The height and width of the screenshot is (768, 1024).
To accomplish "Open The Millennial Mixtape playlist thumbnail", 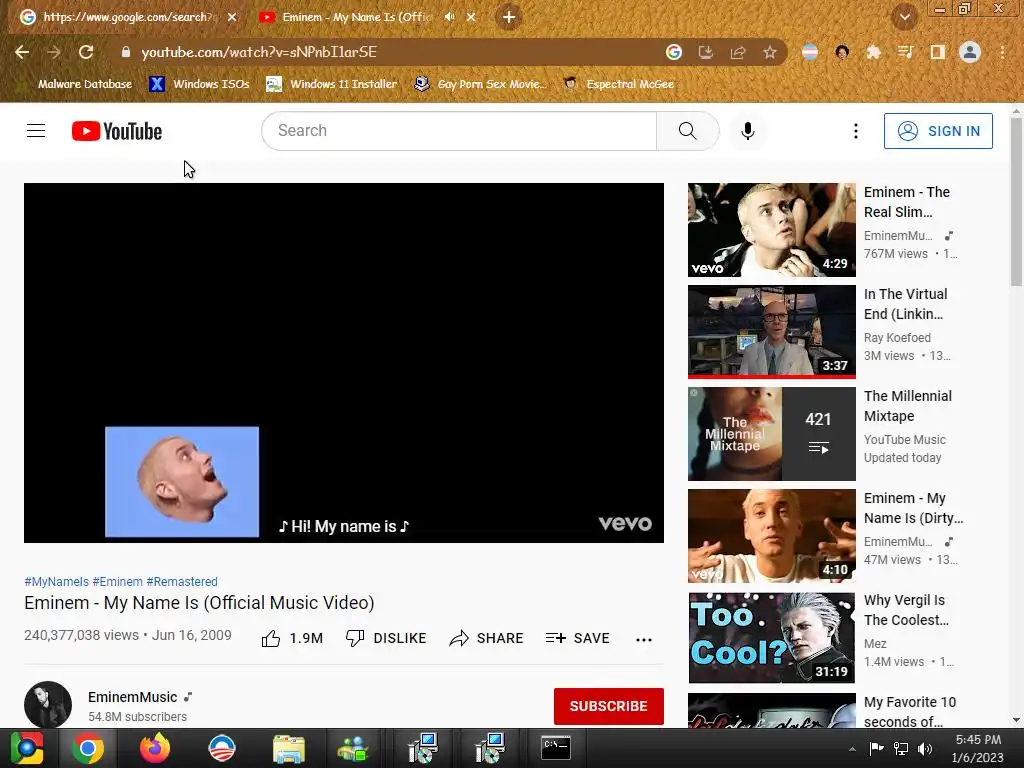I will 771,434.
